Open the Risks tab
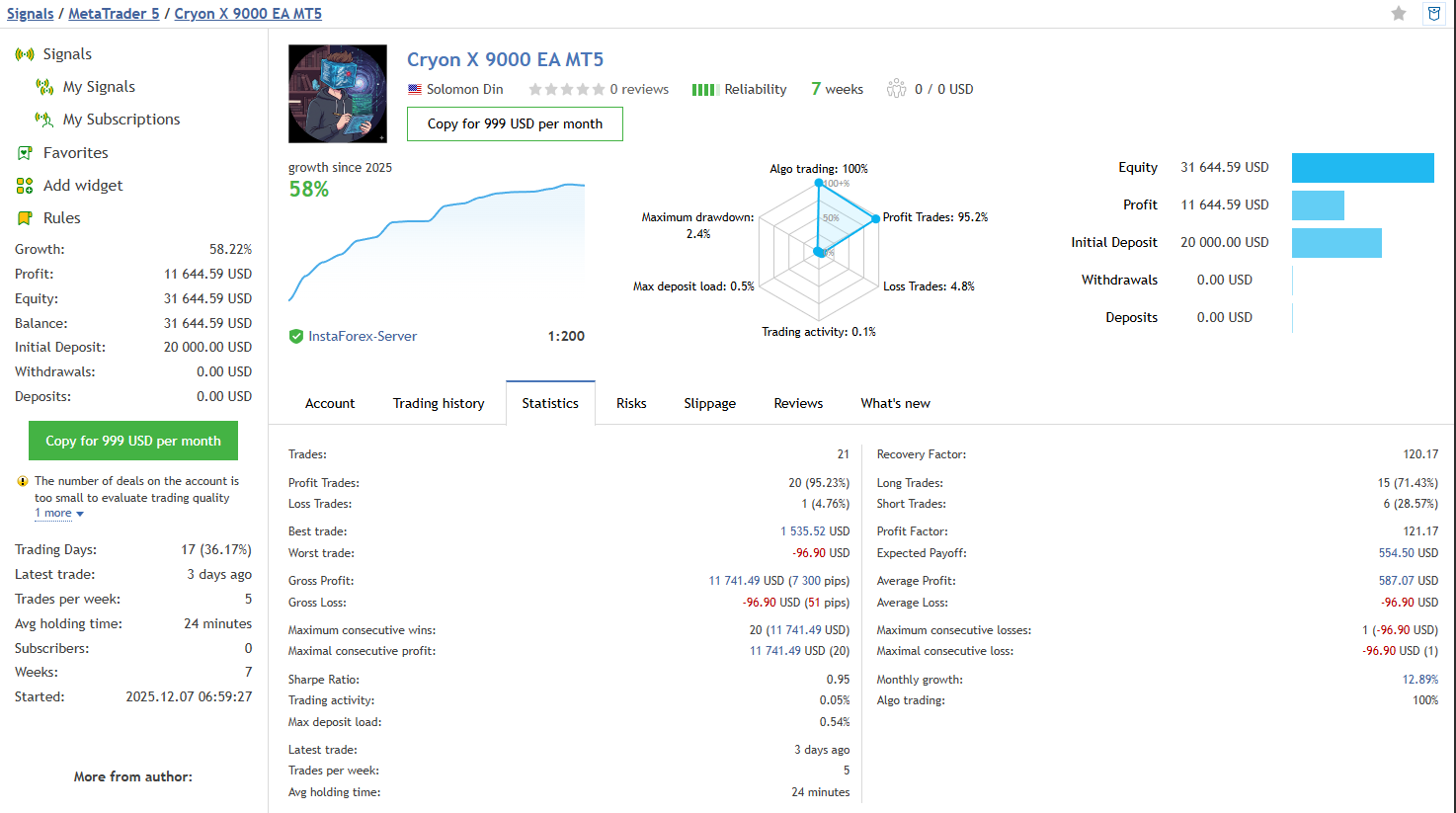Viewport: 1456px width, 813px height. (631, 403)
